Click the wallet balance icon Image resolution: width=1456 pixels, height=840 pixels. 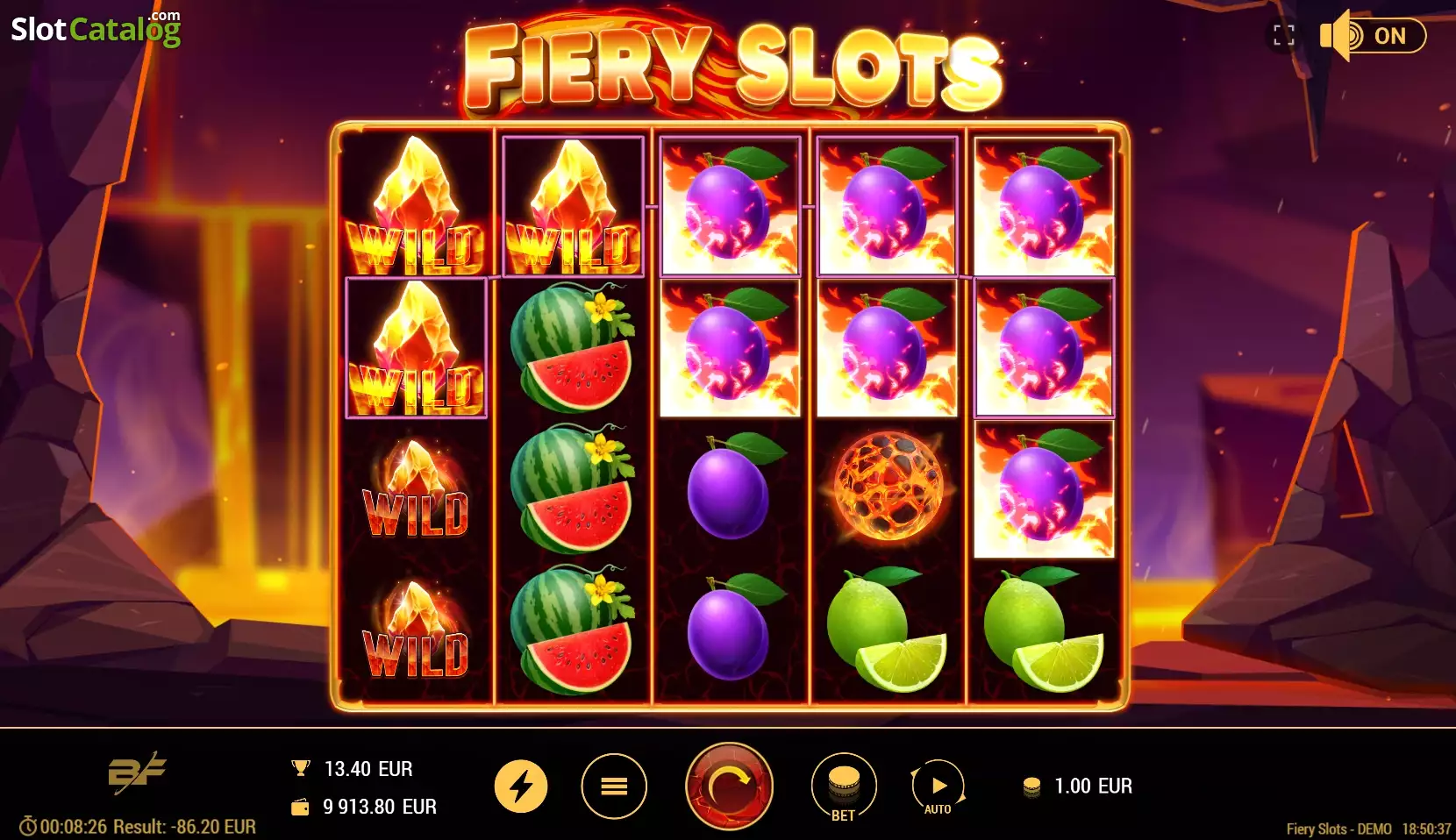point(300,807)
